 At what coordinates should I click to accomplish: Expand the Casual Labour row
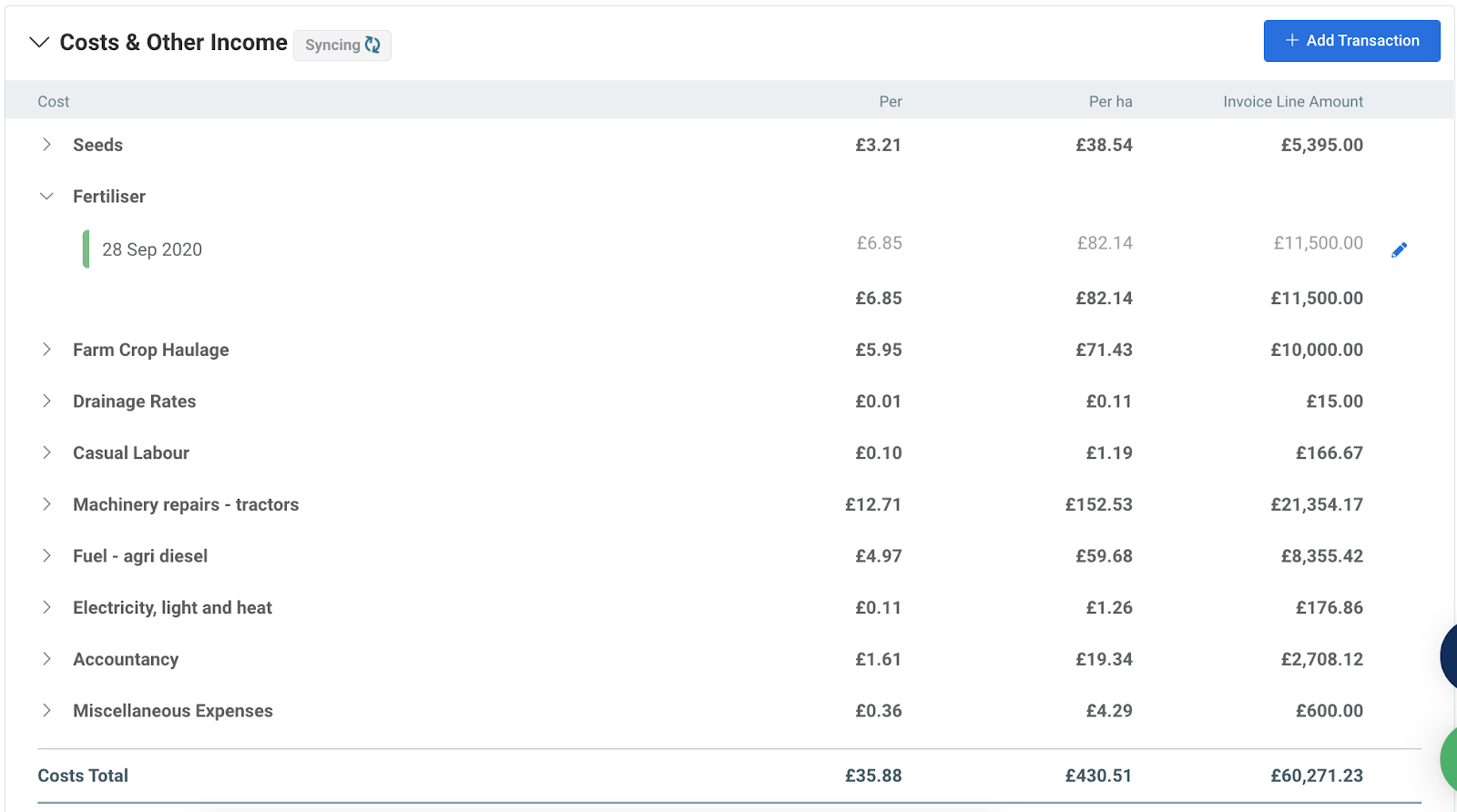click(x=46, y=452)
